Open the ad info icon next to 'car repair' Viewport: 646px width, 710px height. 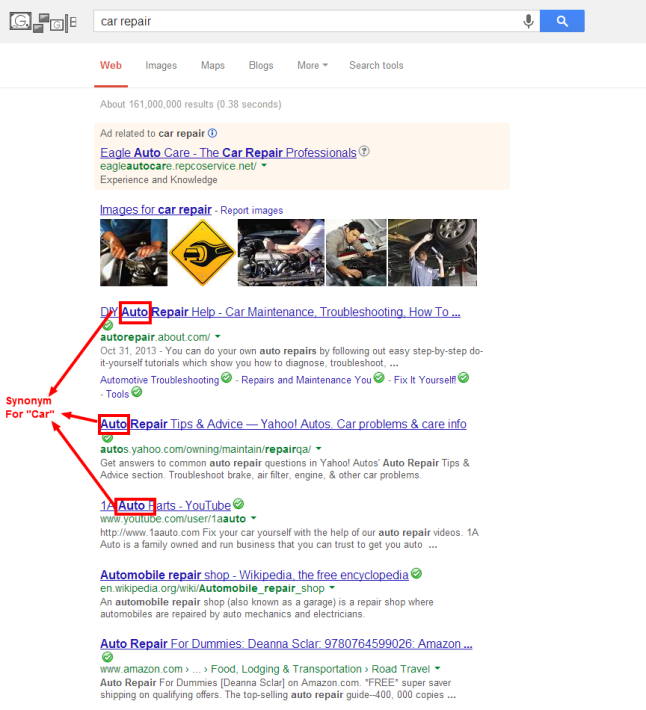click(x=212, y=133)
